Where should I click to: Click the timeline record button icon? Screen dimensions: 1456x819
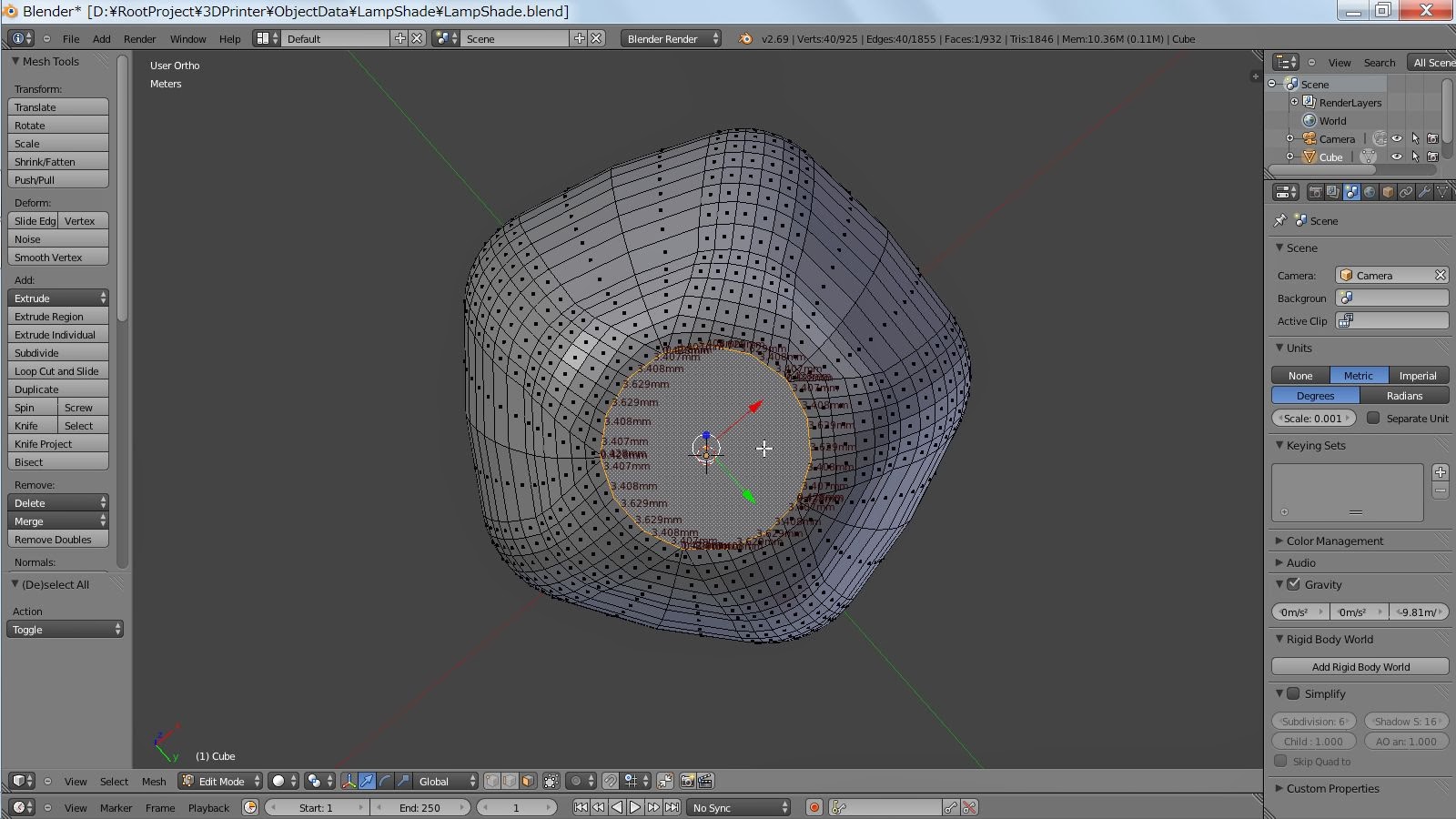[814, 808]
